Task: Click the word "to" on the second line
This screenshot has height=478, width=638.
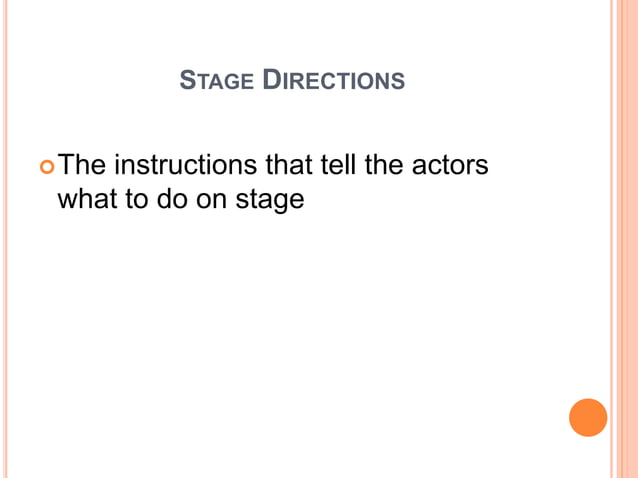Action: (133, 199)
